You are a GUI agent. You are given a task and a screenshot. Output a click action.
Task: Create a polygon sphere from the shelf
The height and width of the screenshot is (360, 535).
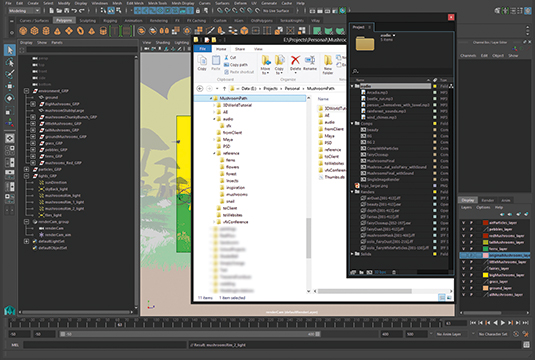coord(23,31)
